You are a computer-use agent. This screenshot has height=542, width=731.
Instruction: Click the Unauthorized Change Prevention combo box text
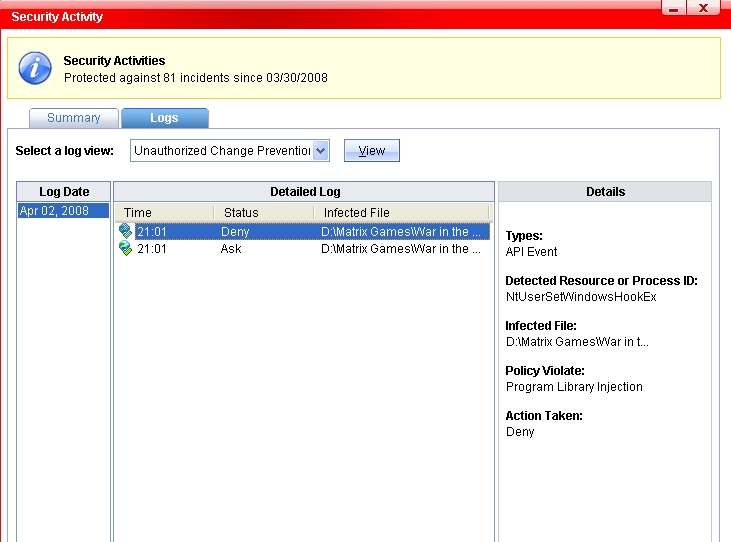tap(222, 151)
